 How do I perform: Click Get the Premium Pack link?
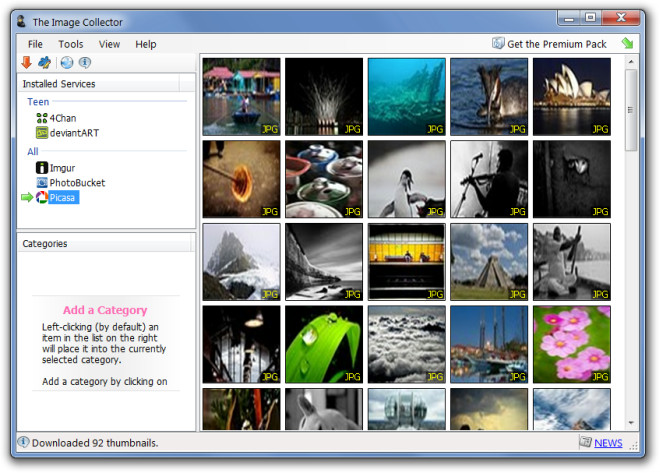556,44
